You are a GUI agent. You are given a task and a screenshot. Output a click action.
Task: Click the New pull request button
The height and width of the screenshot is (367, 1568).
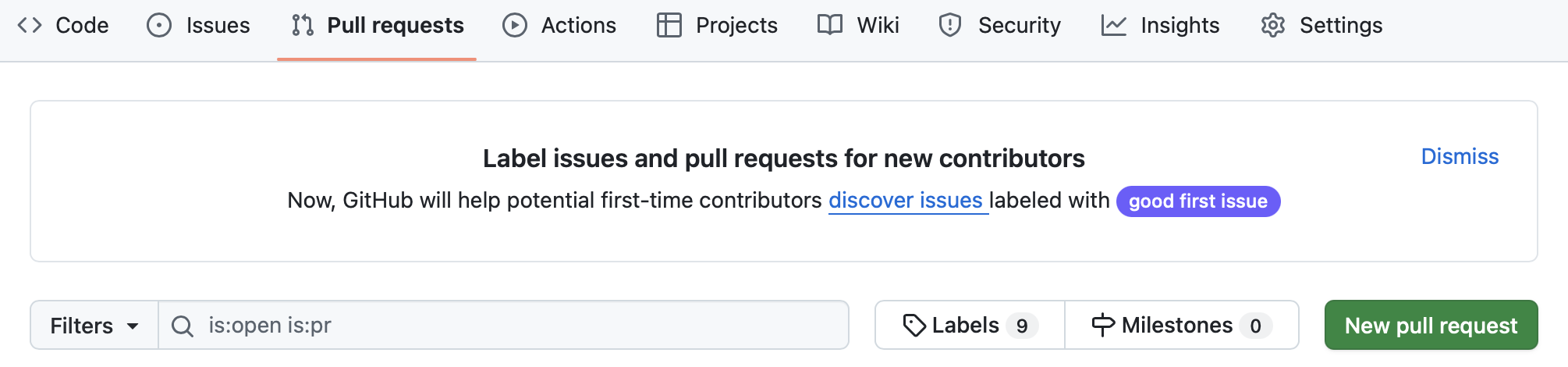tap(1431, 326)
